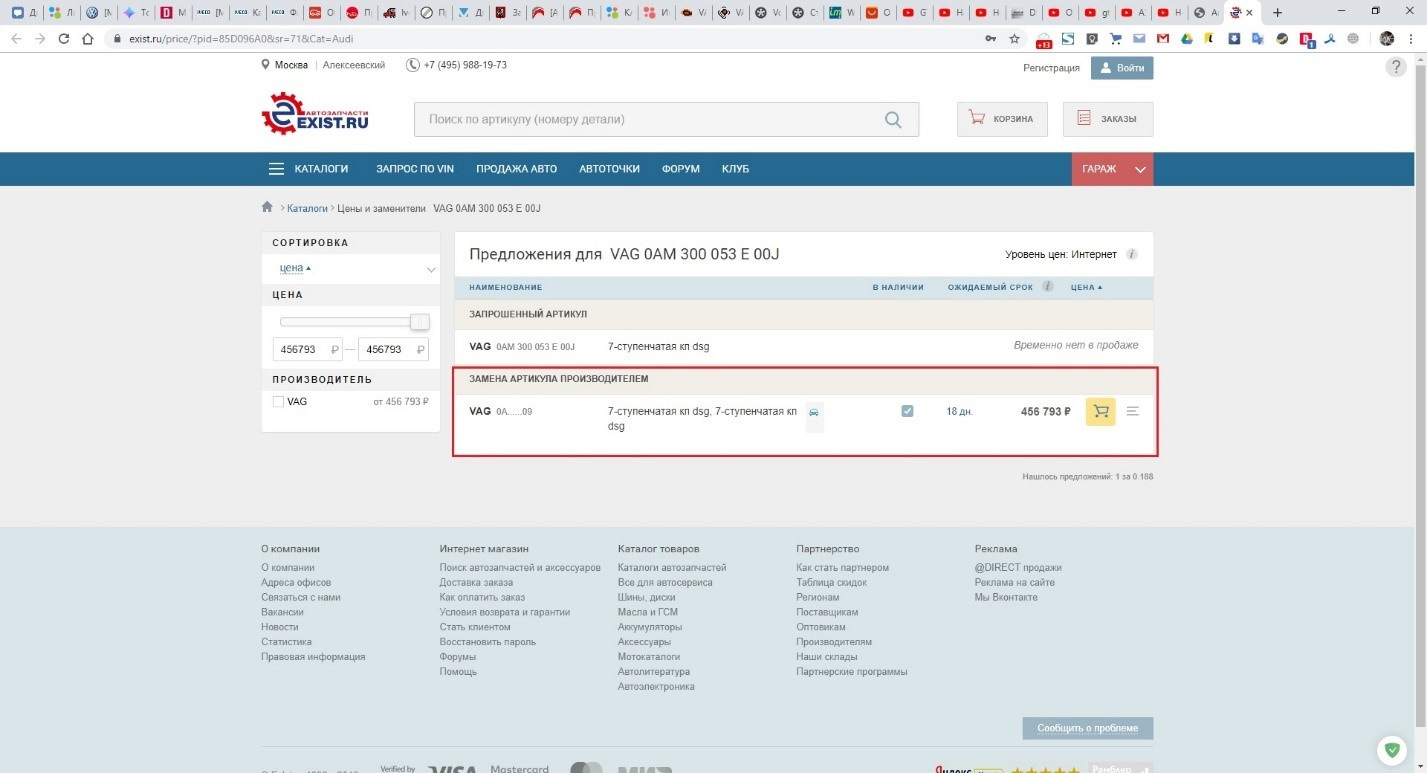Open Мы Вконтакте footer link
1427x773 pixels.
tap(1006, 597)
